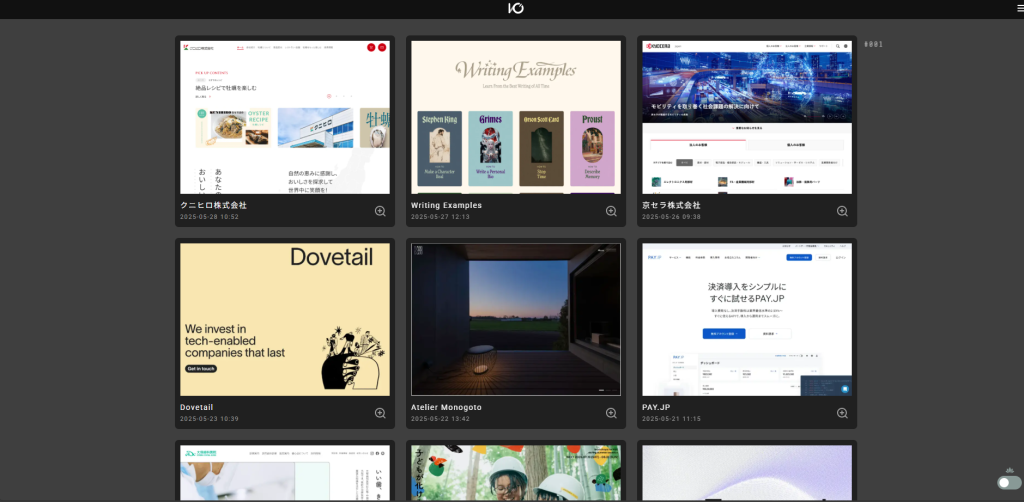Select the クニヒロ株式会社 site thumbnail
Viewport: 1024px width, 502px height.
pos(285,117)
